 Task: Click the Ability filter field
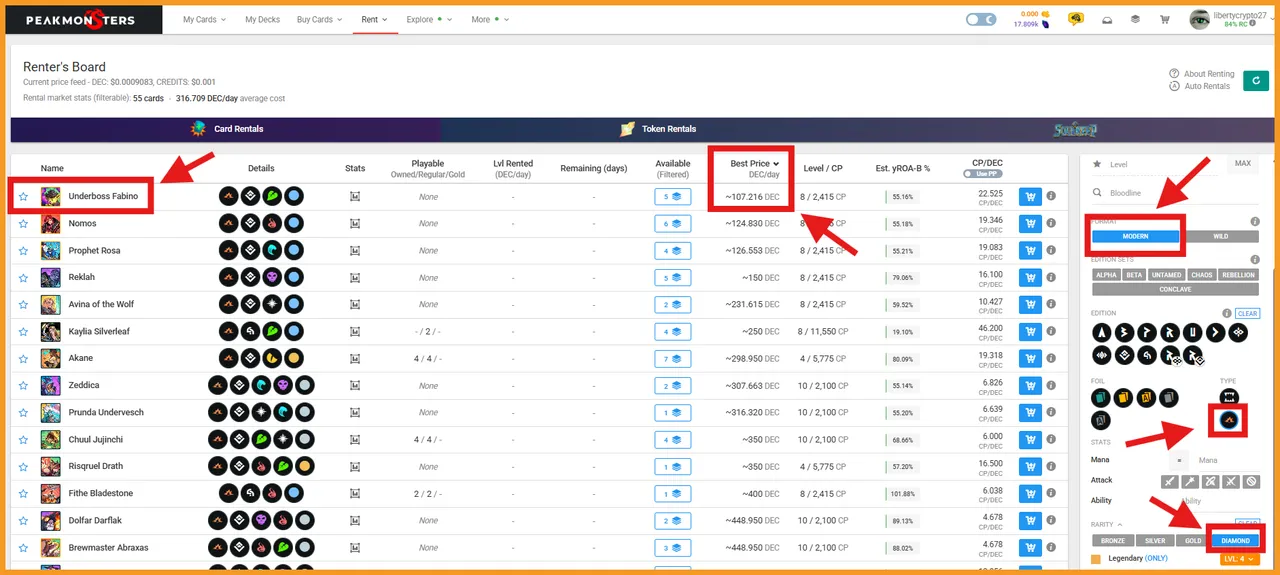pos(1219,501)
